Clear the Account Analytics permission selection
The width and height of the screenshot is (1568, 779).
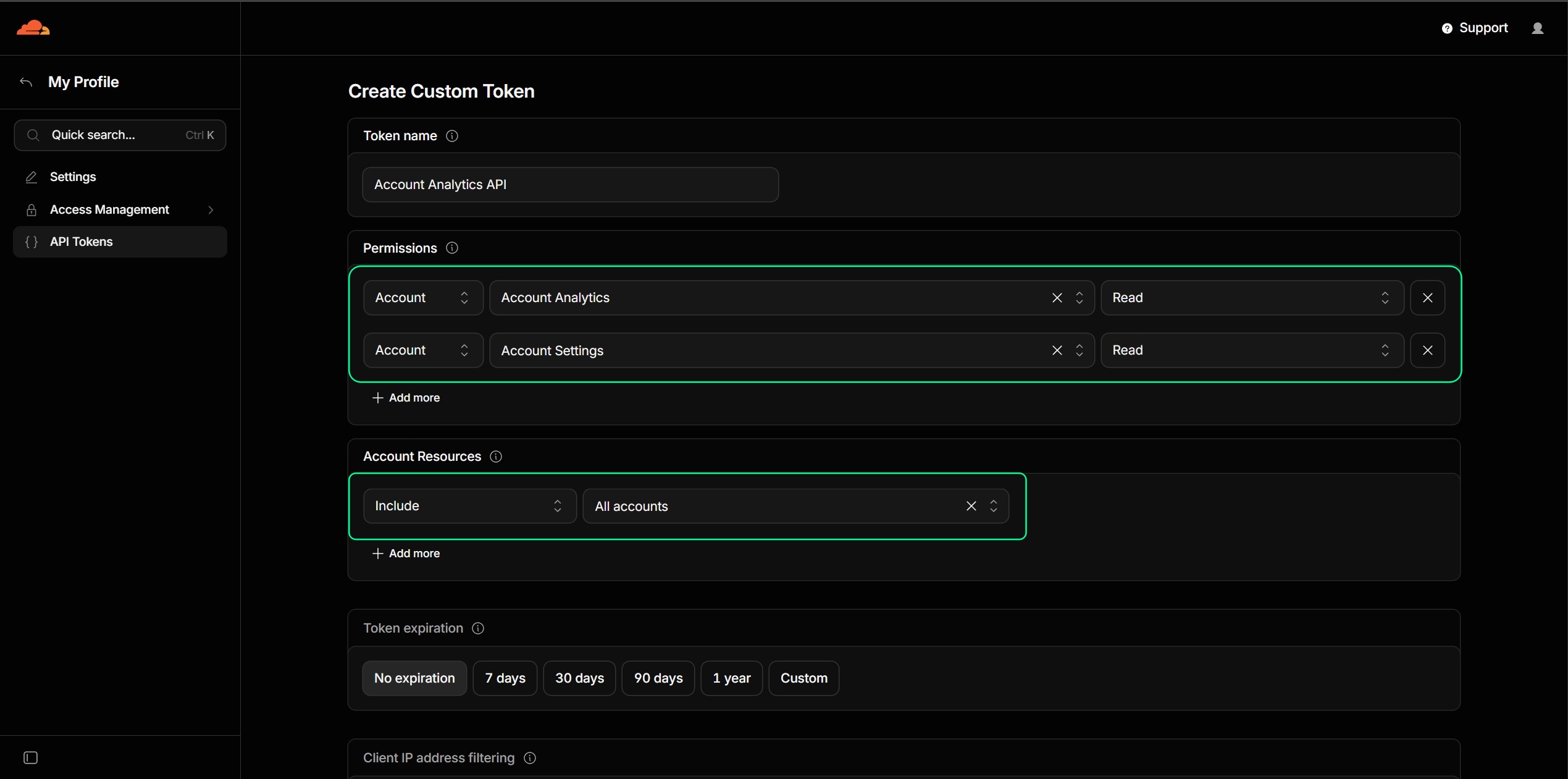1057,298
